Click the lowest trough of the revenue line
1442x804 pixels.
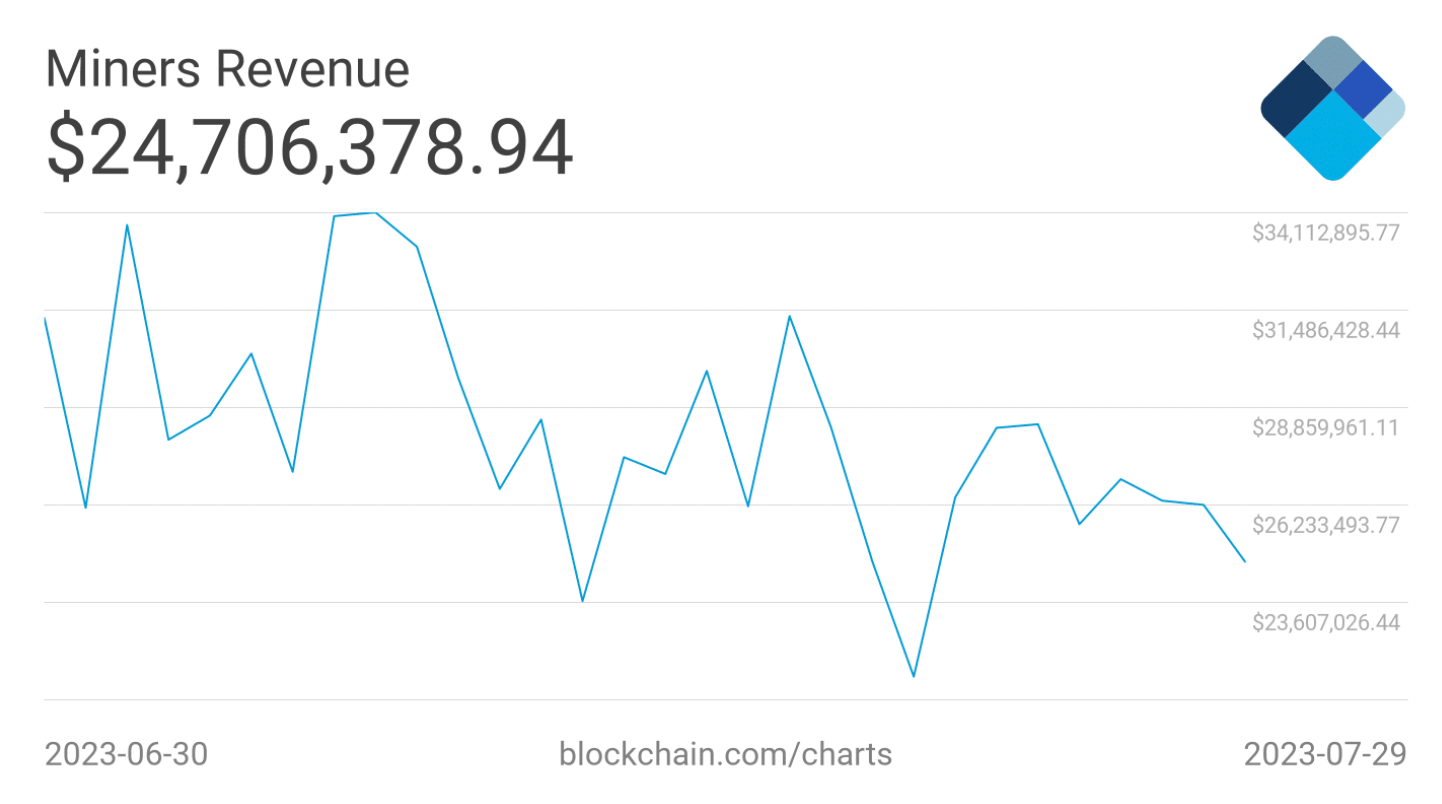[x=913, y=676]
